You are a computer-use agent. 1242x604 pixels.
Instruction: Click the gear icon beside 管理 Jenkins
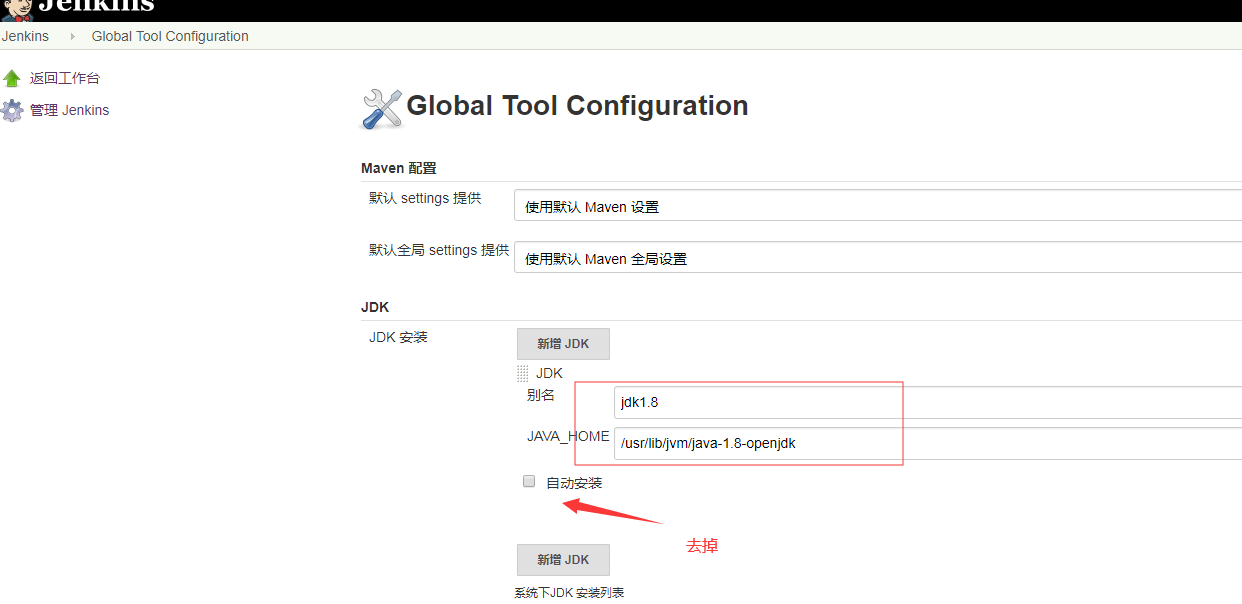(12, 110)
